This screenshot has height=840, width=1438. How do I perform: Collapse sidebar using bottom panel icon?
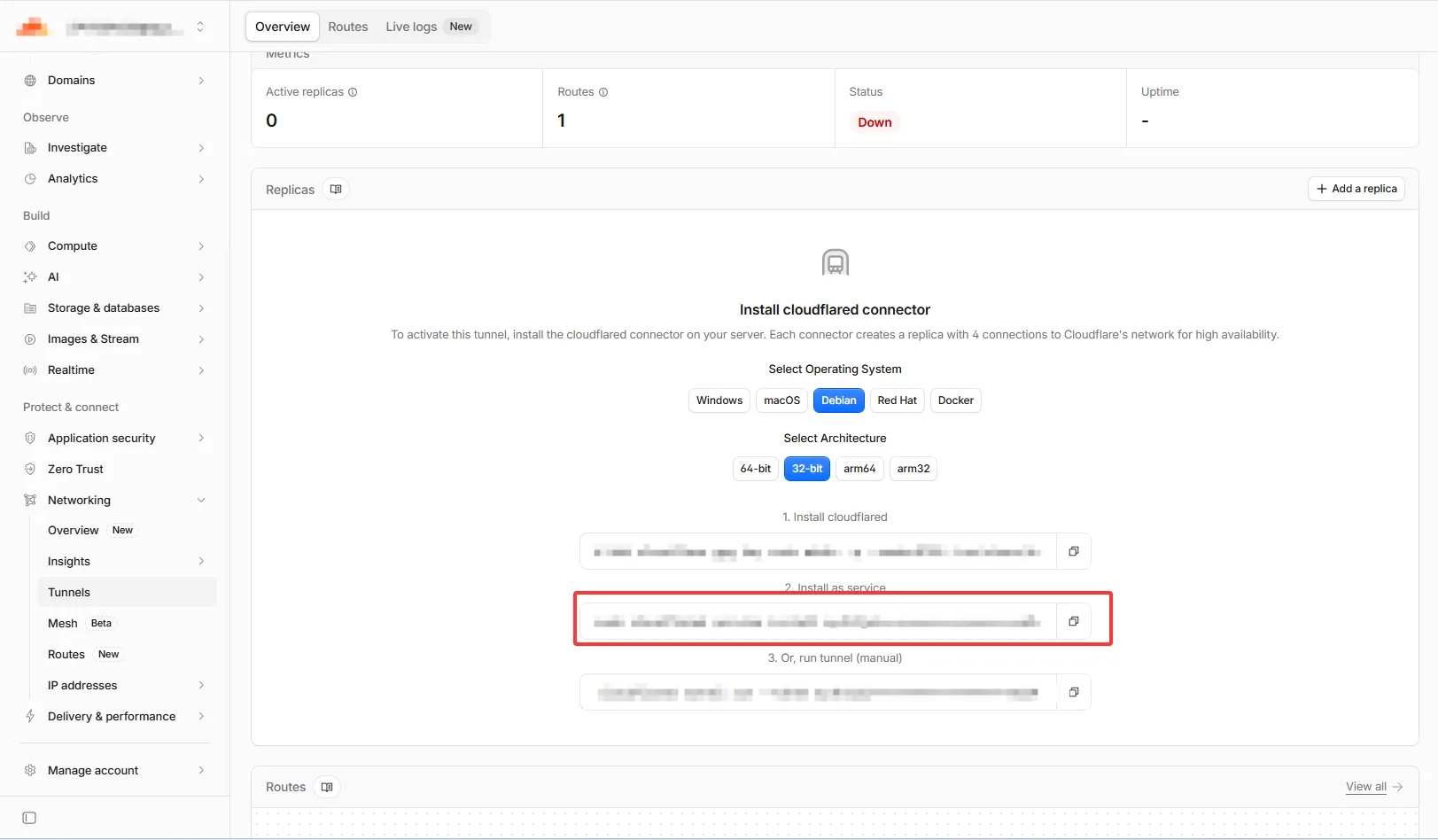coord(29,818)
